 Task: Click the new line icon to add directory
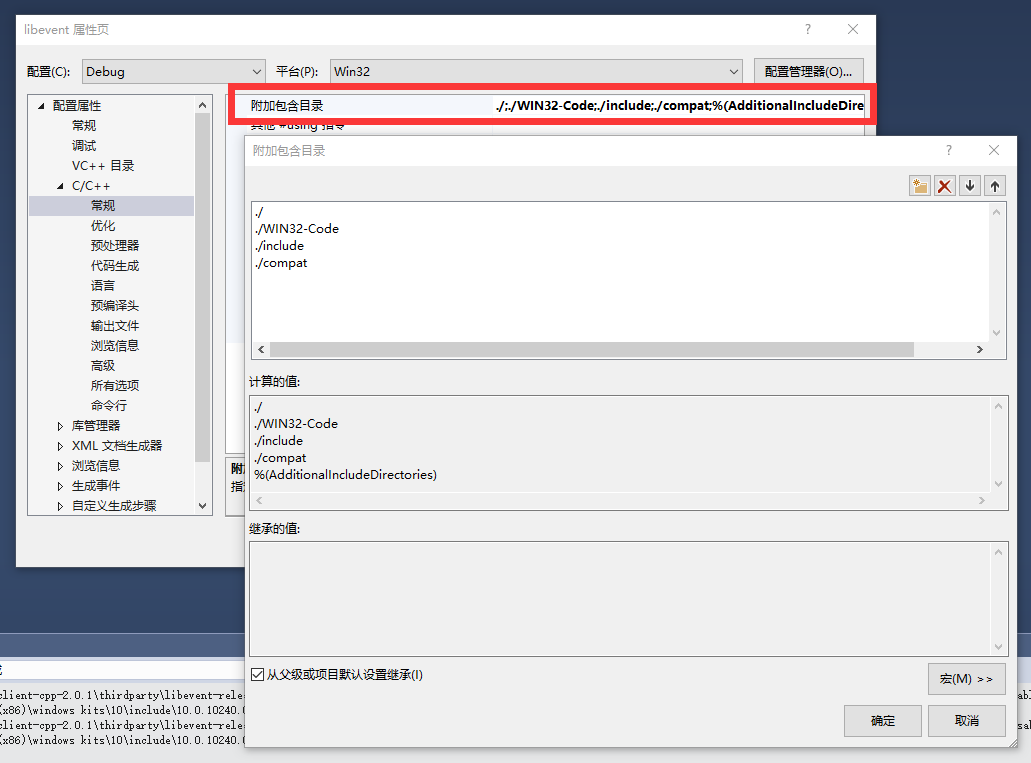tap(919, 185)
